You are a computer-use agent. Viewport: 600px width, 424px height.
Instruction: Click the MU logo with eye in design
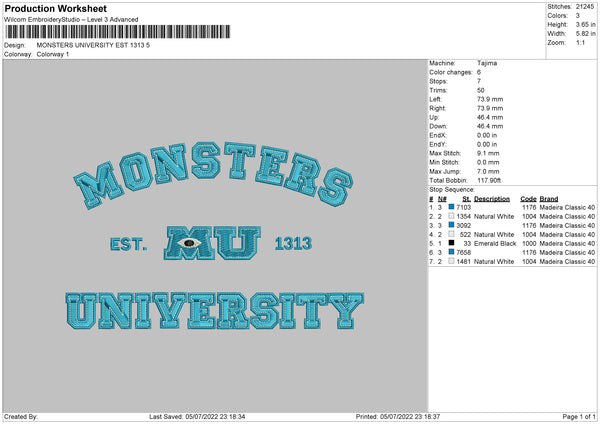tap(212, 243)
